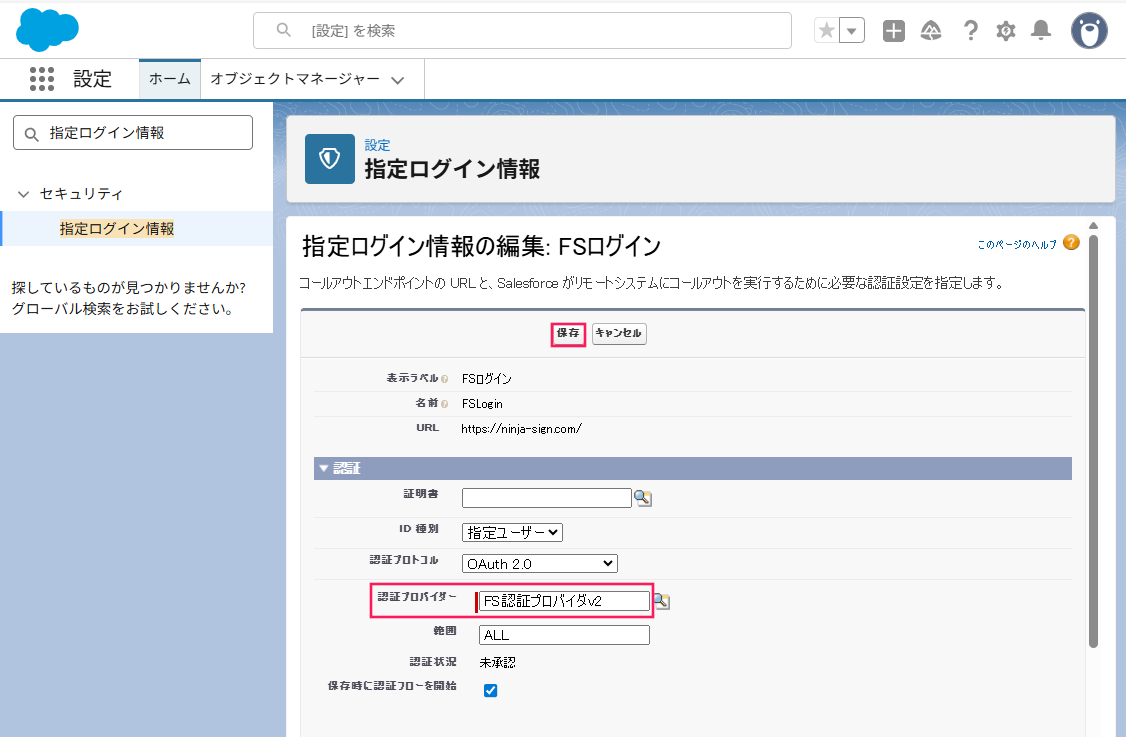Image resolution: width=1126 pixels, height=737 pixels.
Task: Click the scrollbar up arrow
Action: click(x=1094, y=226)
